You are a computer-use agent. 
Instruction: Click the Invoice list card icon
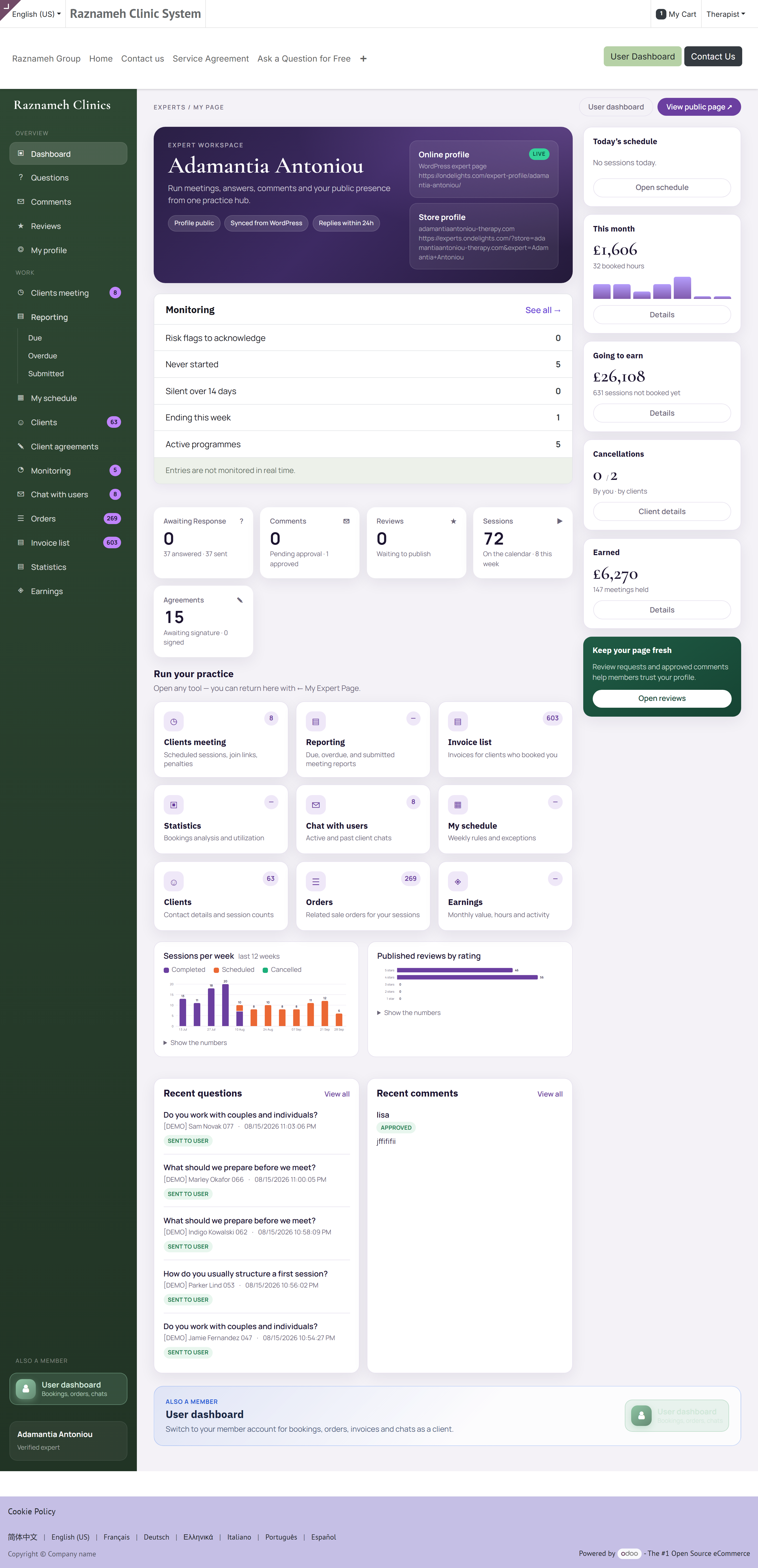pyautogui.click(x=458, y=721)
